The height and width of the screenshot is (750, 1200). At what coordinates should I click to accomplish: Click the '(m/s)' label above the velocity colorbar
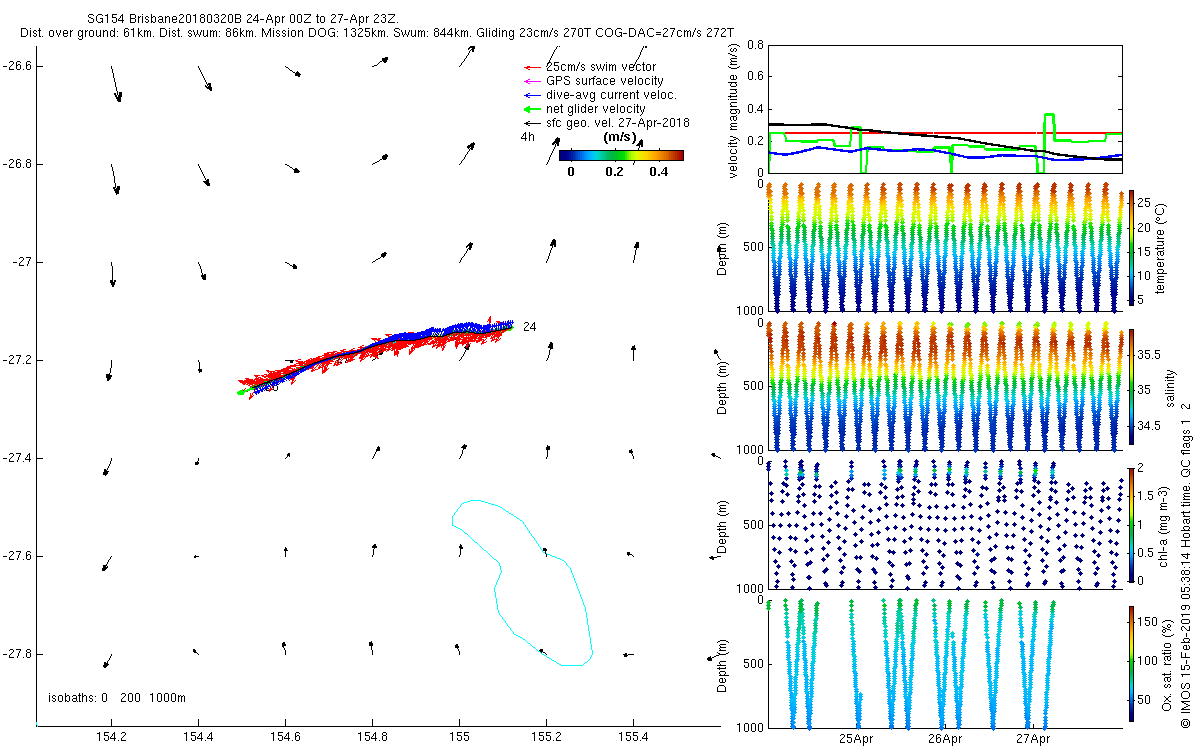coord(620,137)
